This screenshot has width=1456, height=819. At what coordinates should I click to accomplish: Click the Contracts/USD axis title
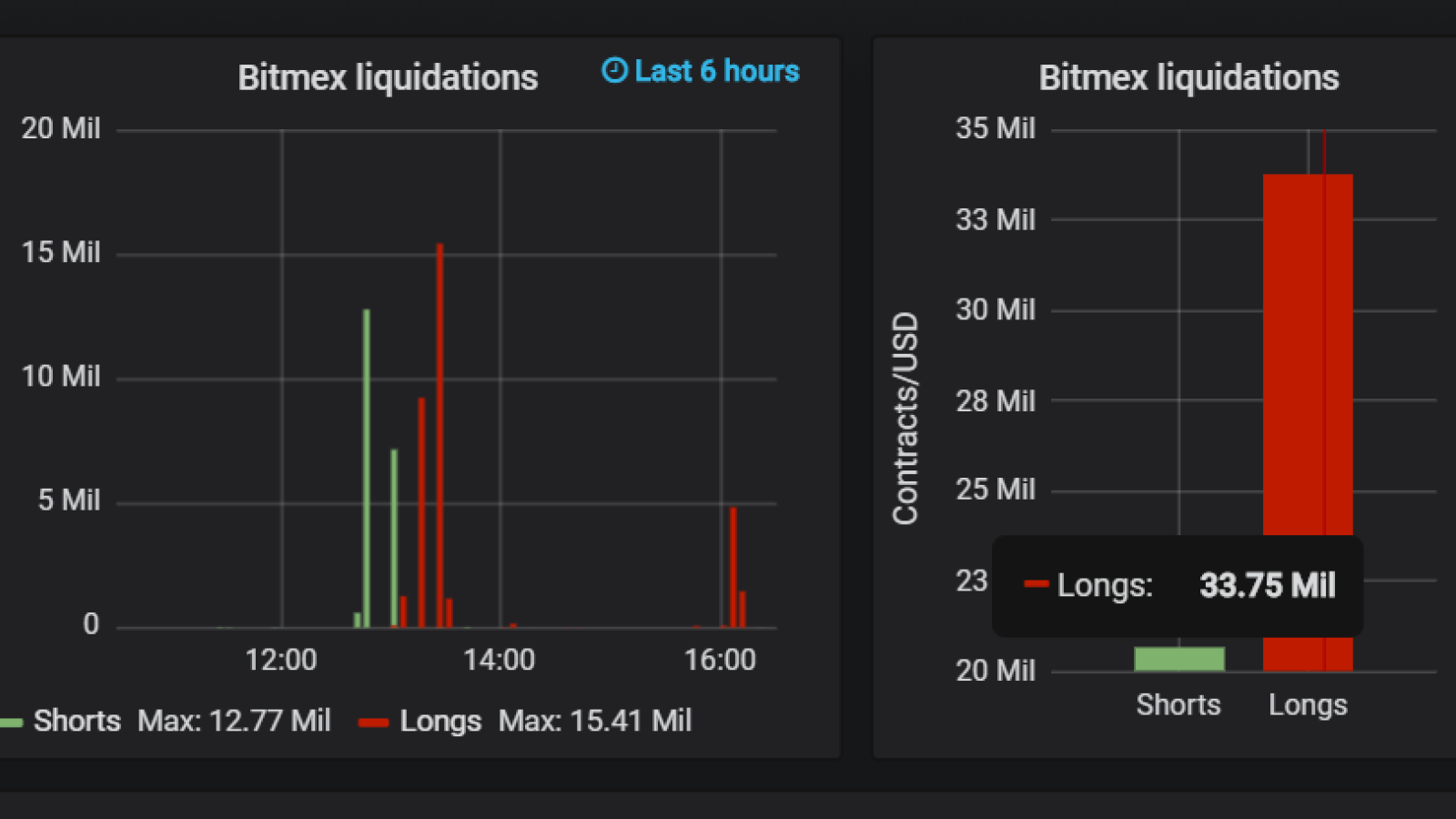(x=905, y=419)
